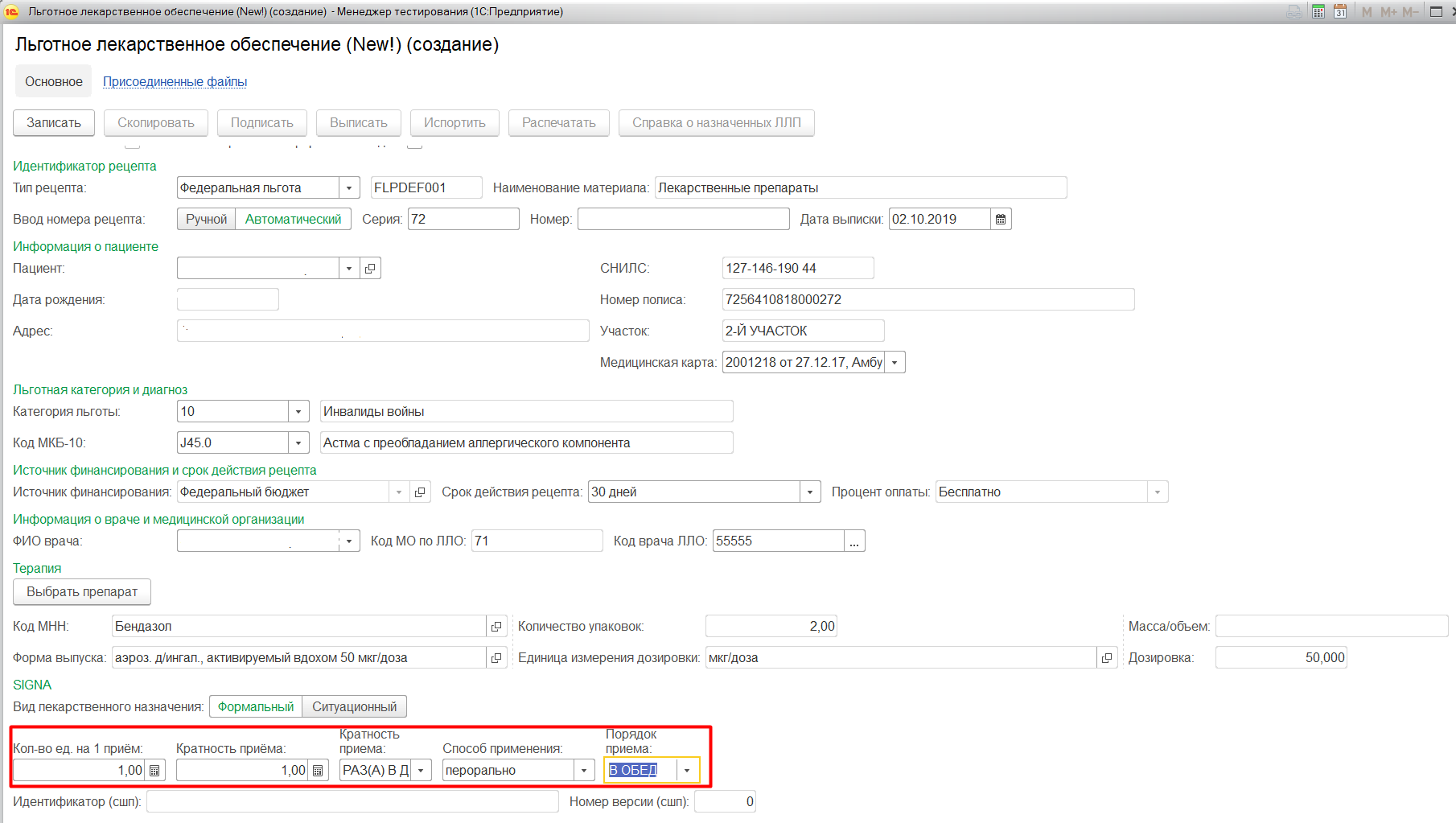Focus the Количество упаковок field

771,626
